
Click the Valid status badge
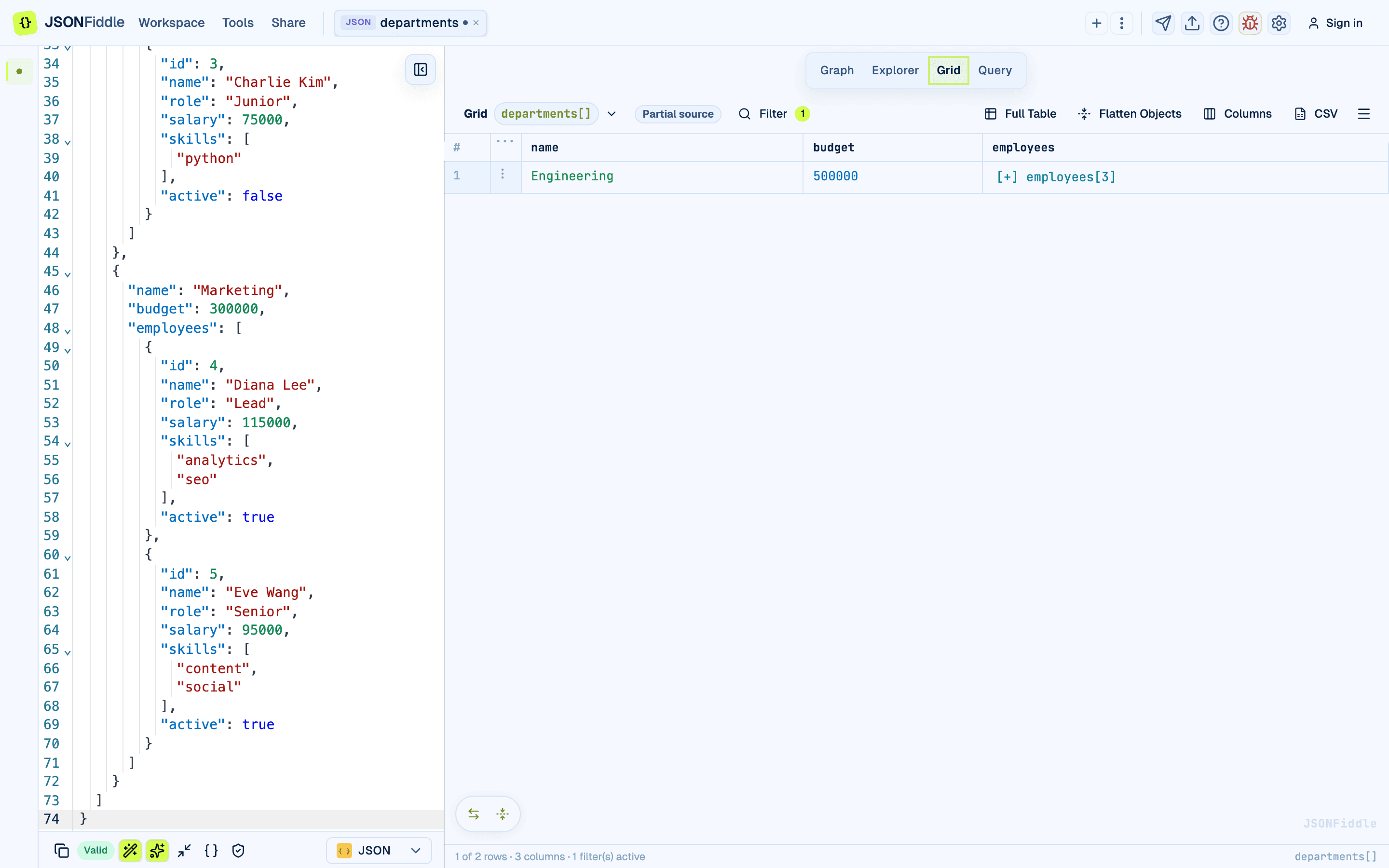tap(95, 850)
